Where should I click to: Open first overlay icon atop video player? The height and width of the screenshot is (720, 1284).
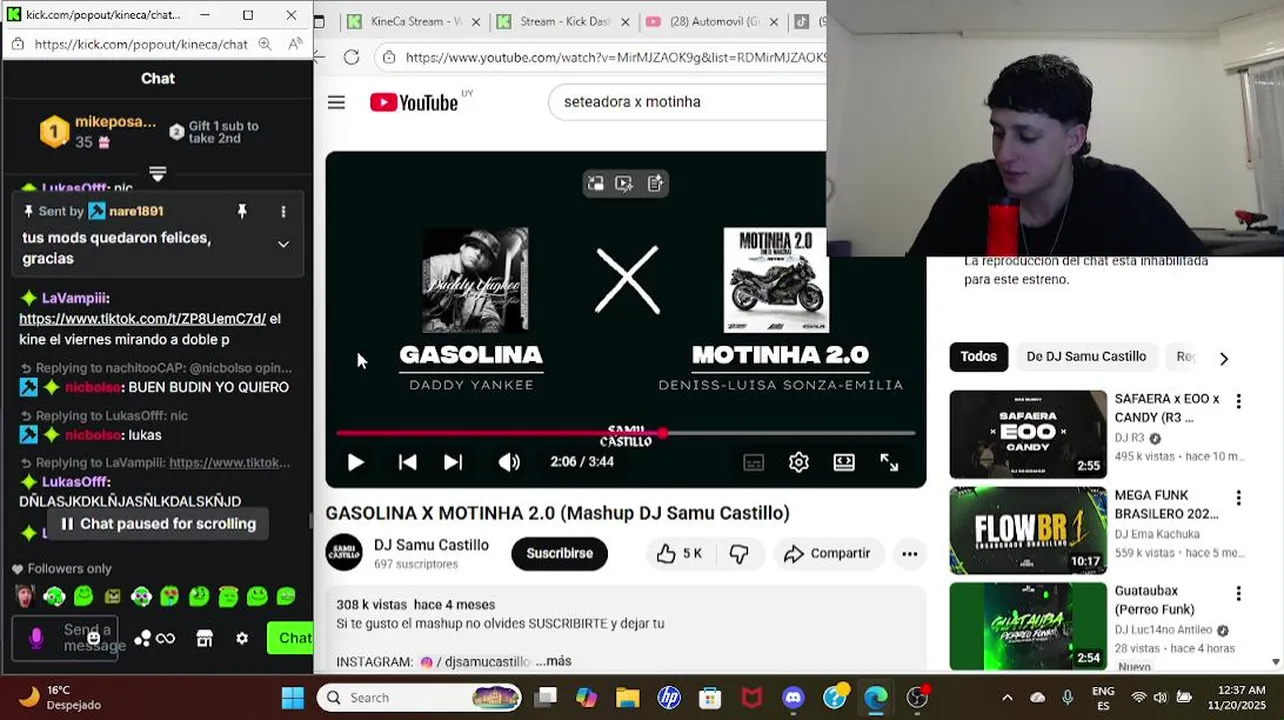pyautogui.click(x=595, y=184)
